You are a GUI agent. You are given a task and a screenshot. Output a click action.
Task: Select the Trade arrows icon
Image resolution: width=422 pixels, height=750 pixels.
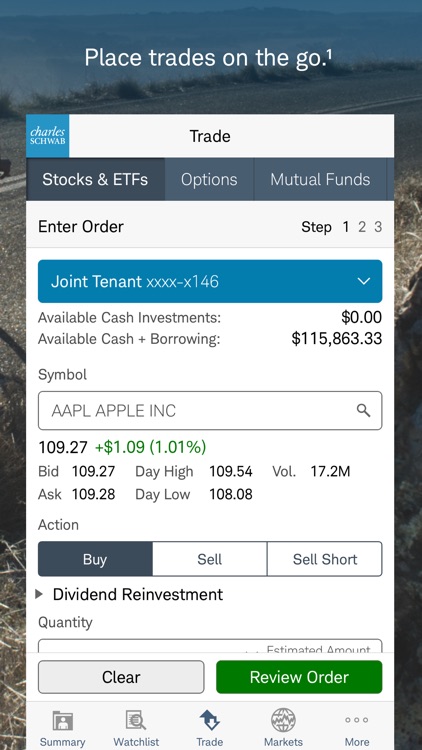coord(210,720)
